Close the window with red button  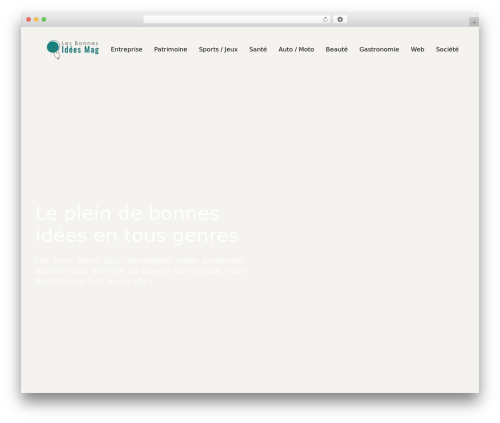[x=29, y=19]
